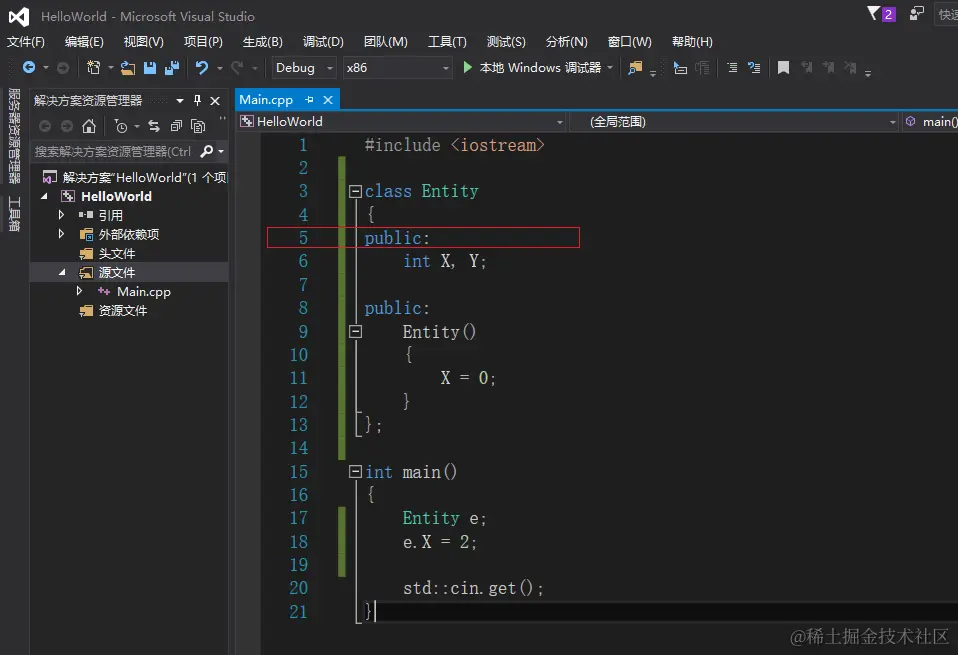Save the current file with floppy icon

tap(150, 68)
